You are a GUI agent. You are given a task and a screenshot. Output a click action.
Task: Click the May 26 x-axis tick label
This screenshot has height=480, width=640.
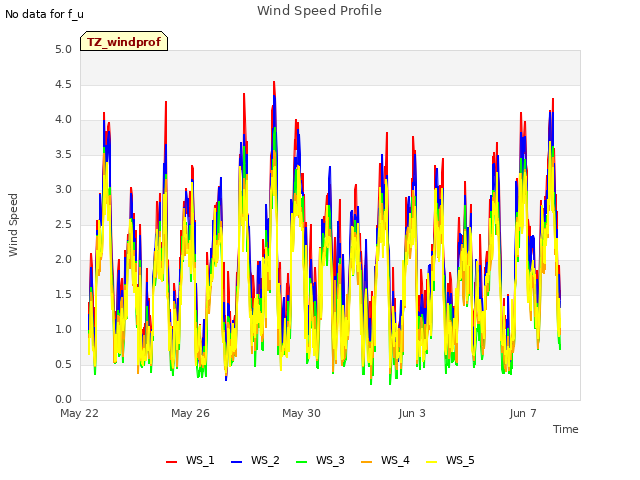point(191,413)
